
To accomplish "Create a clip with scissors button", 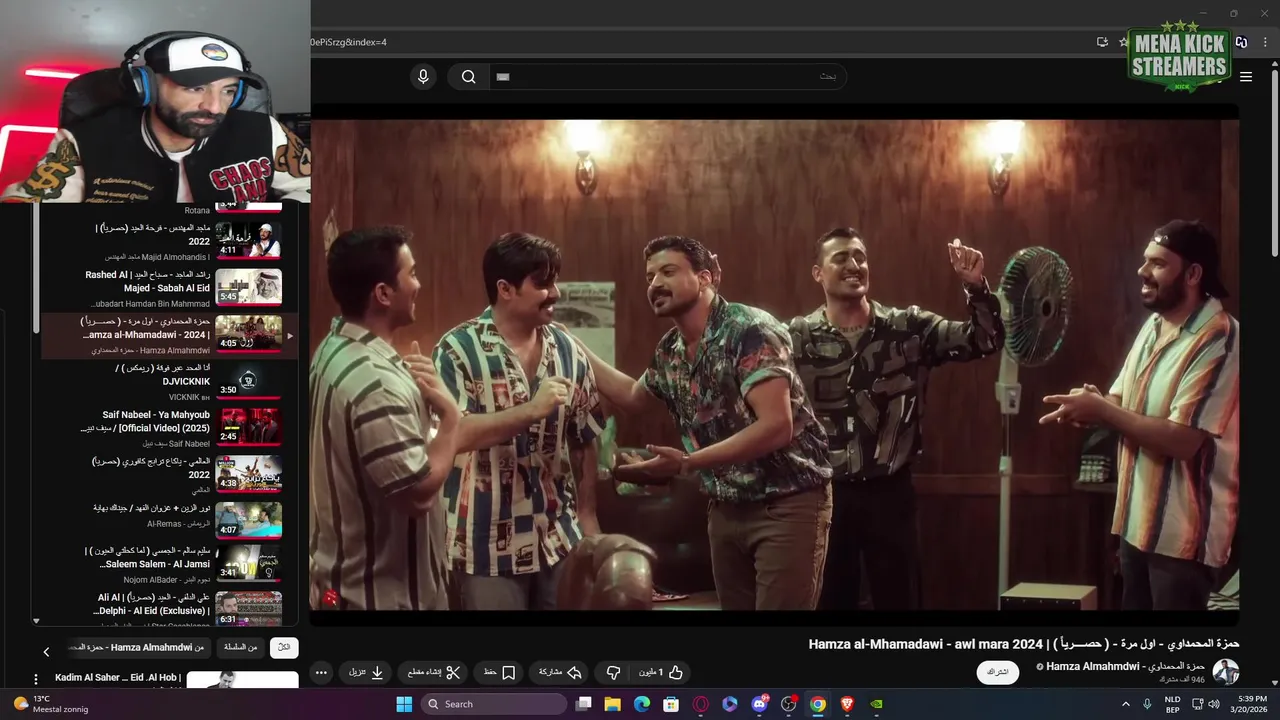I will click(434, 673).
